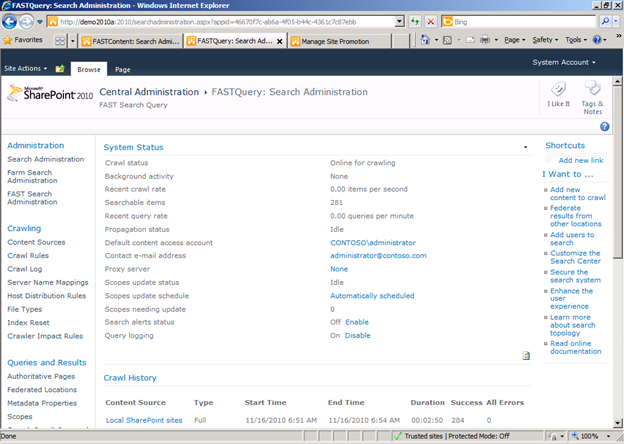Open SharePoint help blue question icon
The width and height of the screenshot is (624, 444).
click(604, 127)
